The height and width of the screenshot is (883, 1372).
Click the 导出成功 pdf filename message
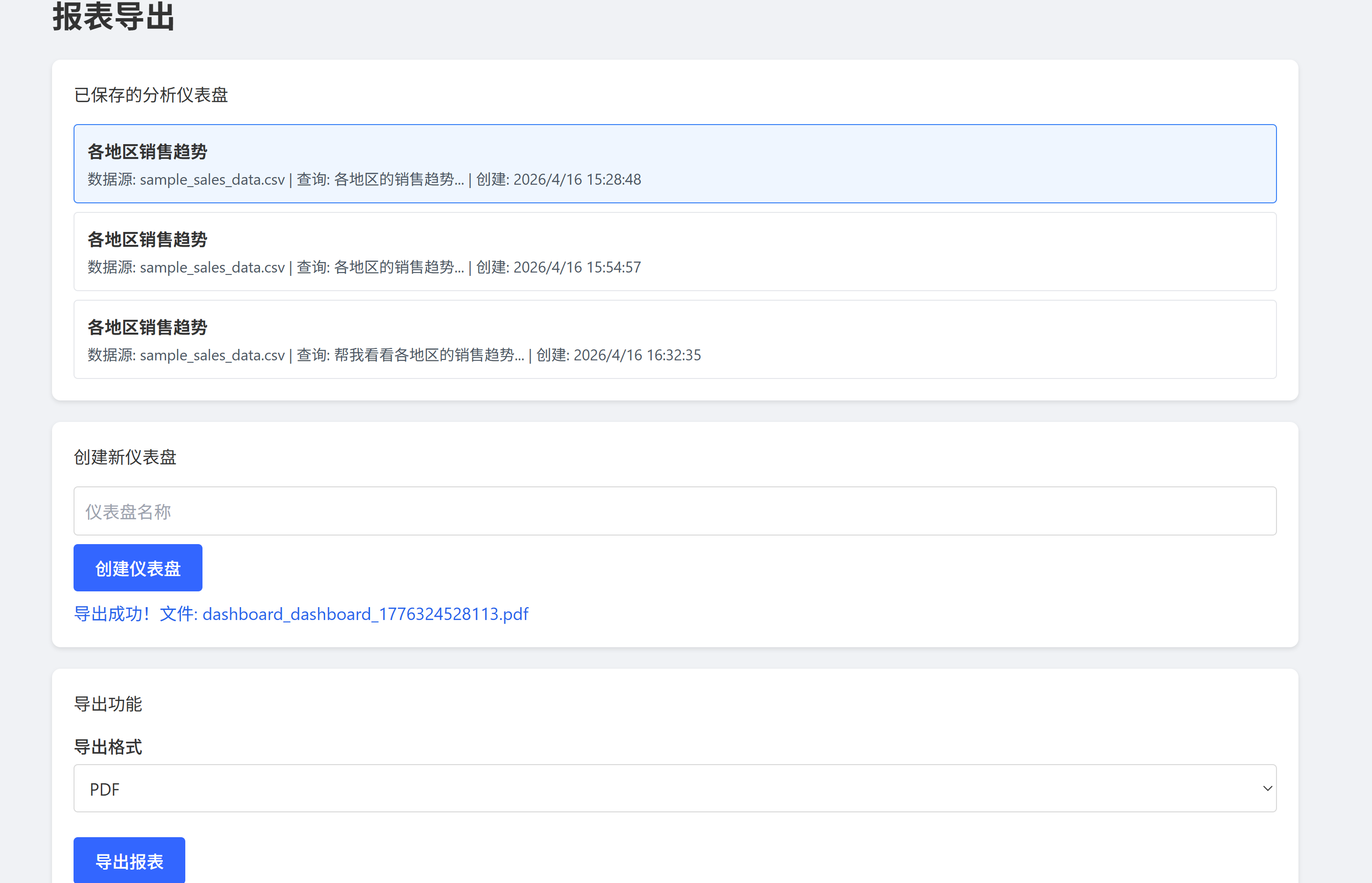[x=301, y=614]
